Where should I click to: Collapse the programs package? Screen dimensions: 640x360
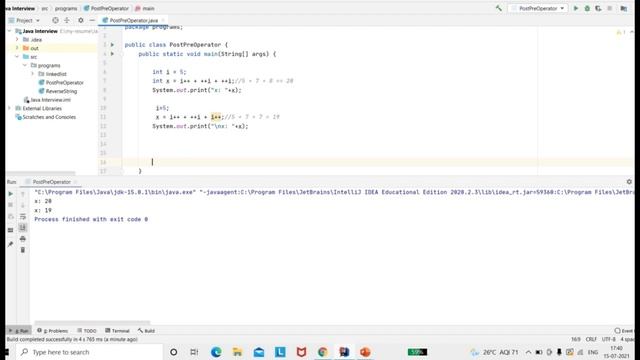(25, 65)
